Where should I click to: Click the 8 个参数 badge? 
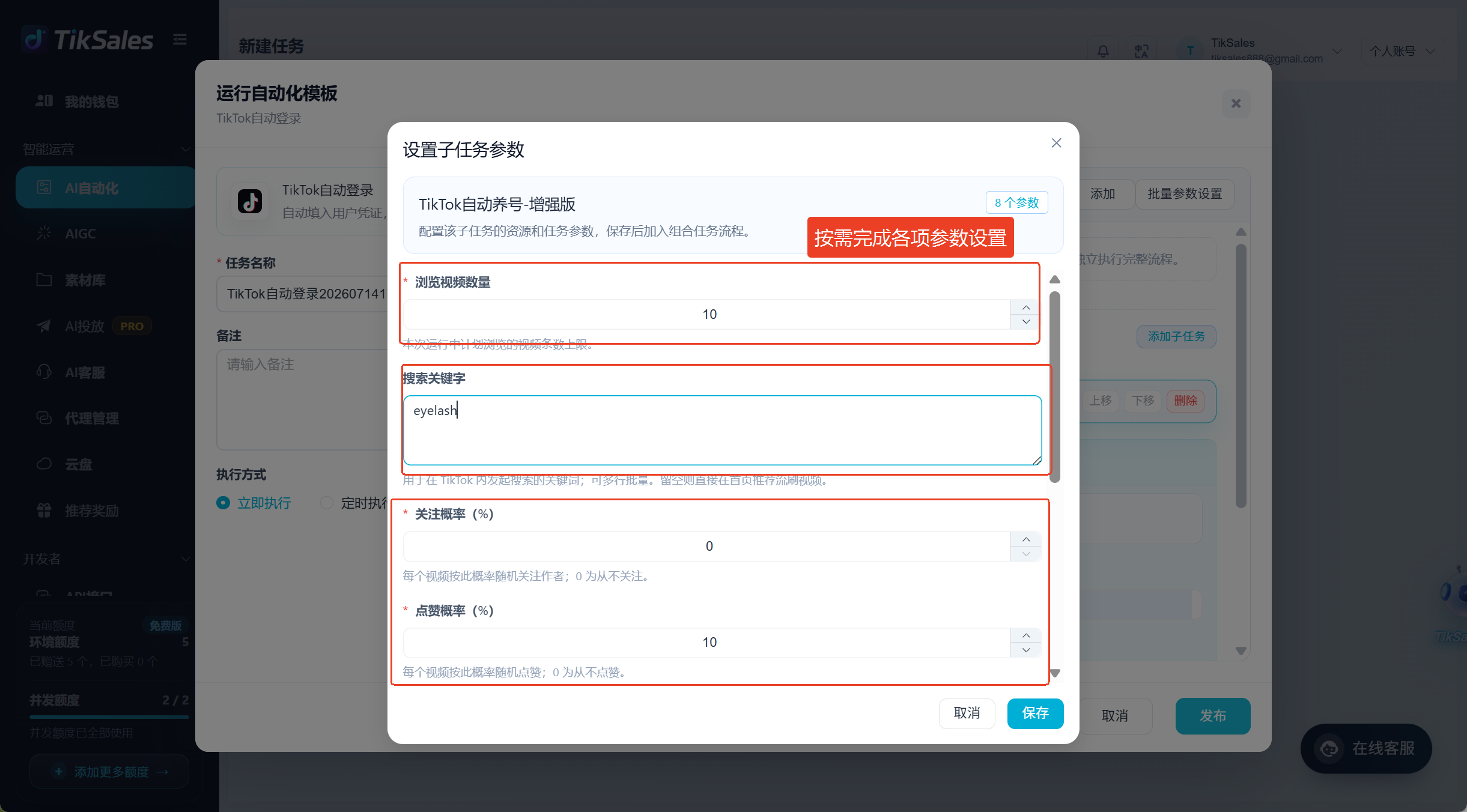point(1016,202)
